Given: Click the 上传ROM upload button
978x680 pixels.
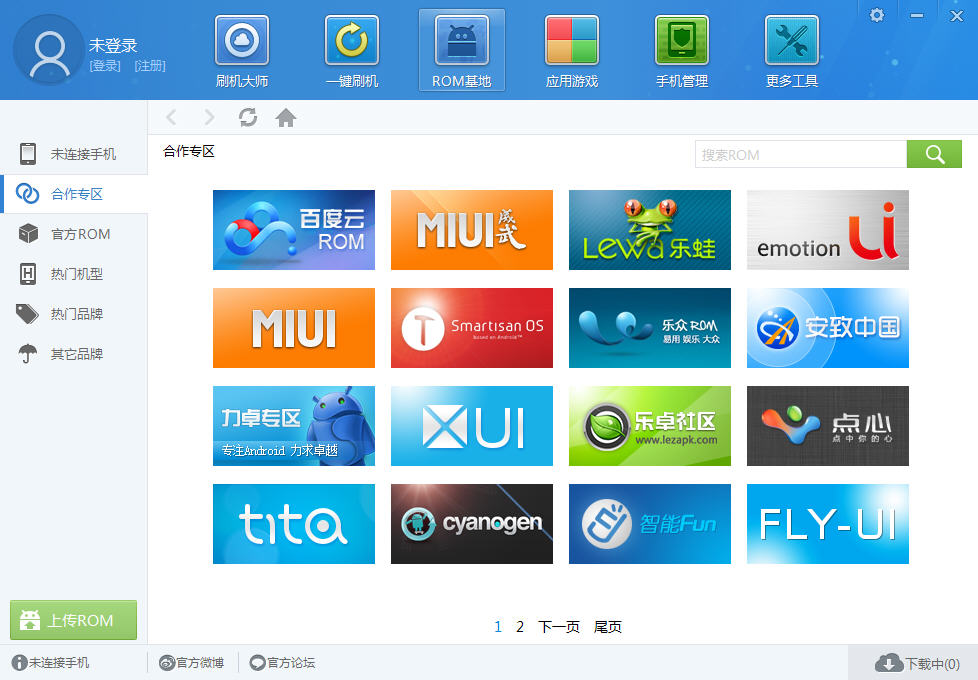Looking at the screenshot, I should point(73,620).
